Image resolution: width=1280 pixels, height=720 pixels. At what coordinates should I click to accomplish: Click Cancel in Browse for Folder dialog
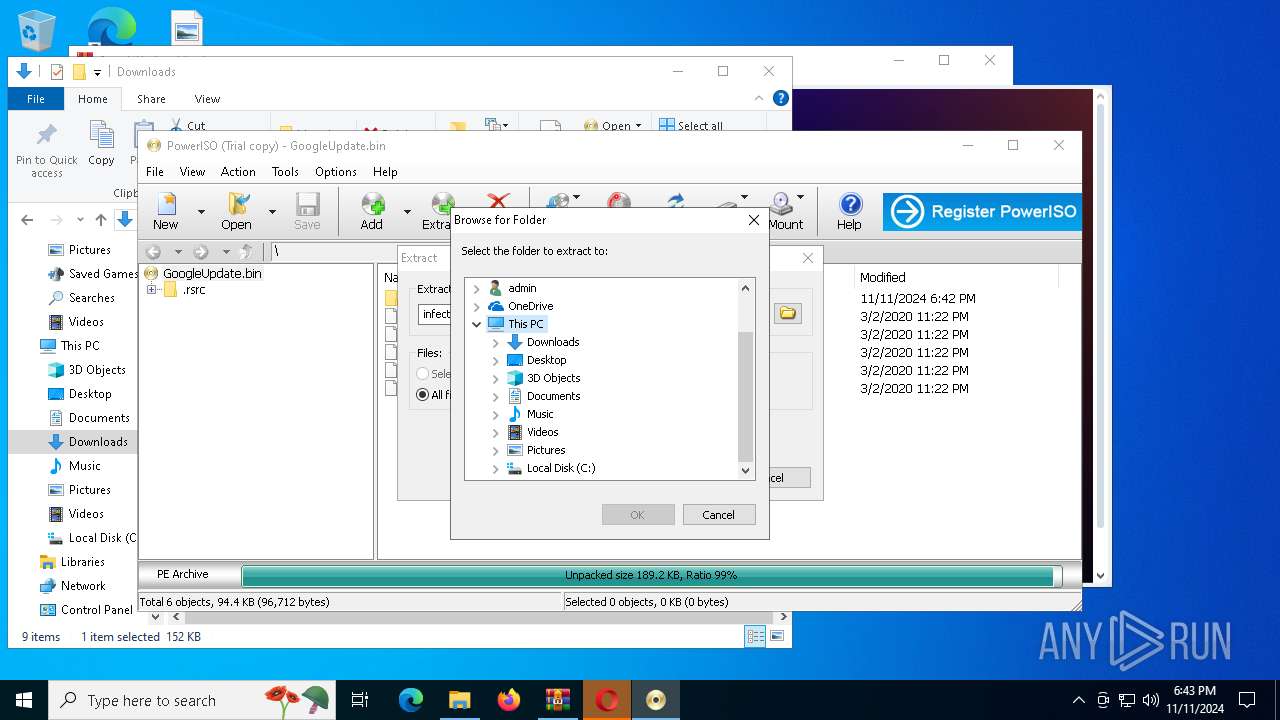[x=718, y=515]
